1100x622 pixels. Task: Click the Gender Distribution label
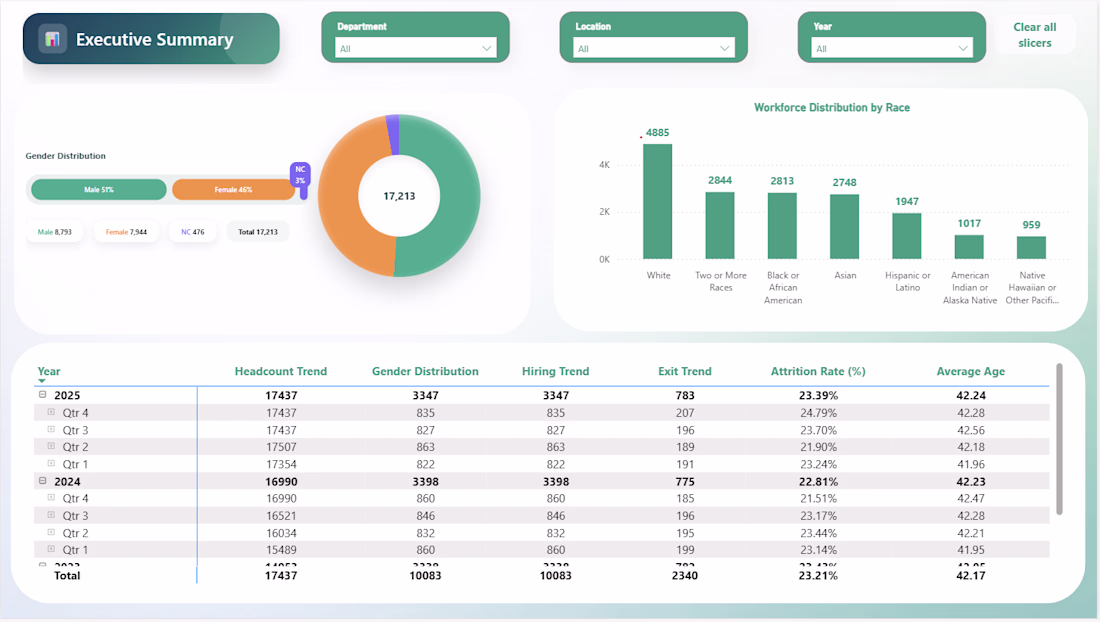click(65, 156)
